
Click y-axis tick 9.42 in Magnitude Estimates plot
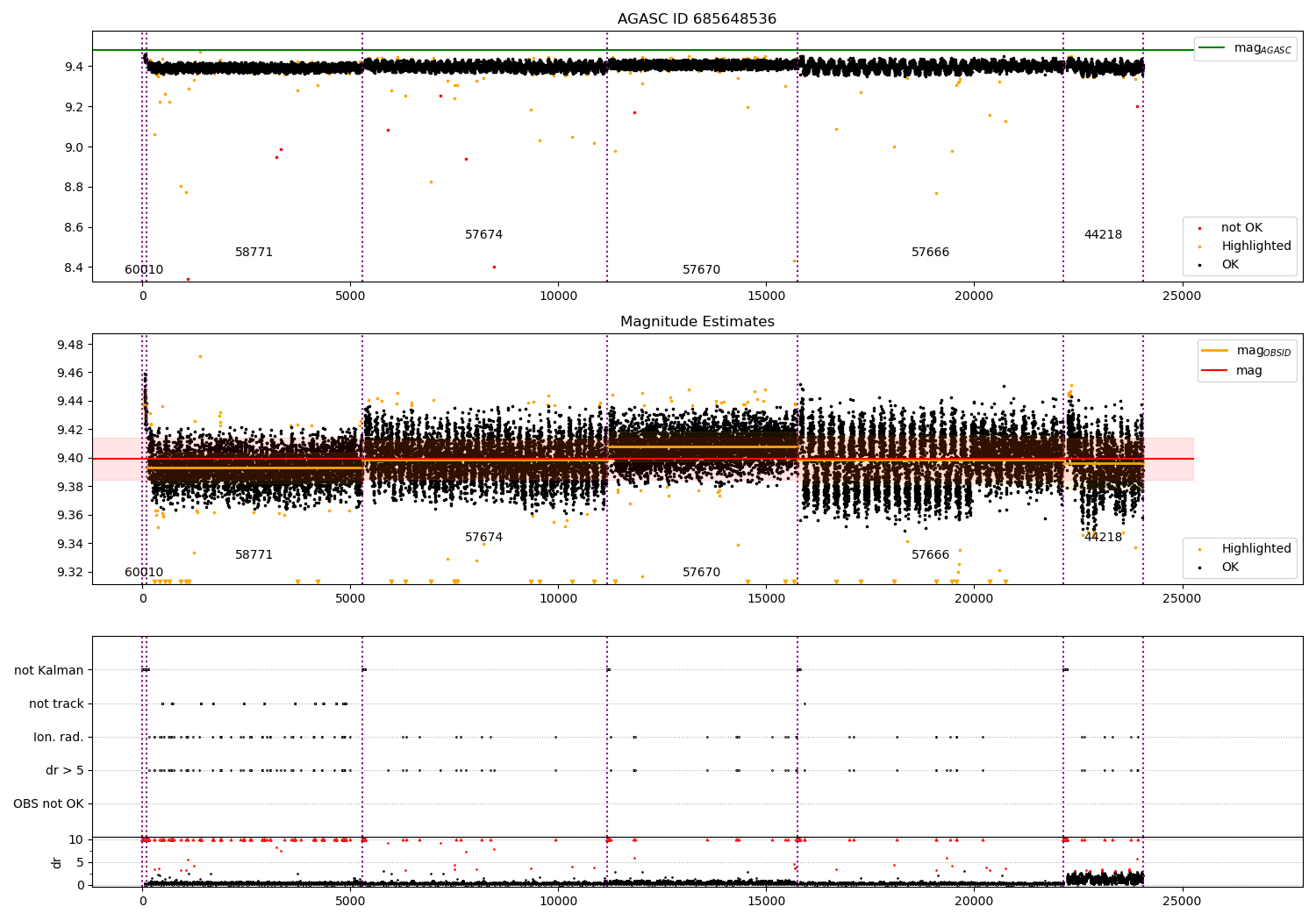pos(70,430)
